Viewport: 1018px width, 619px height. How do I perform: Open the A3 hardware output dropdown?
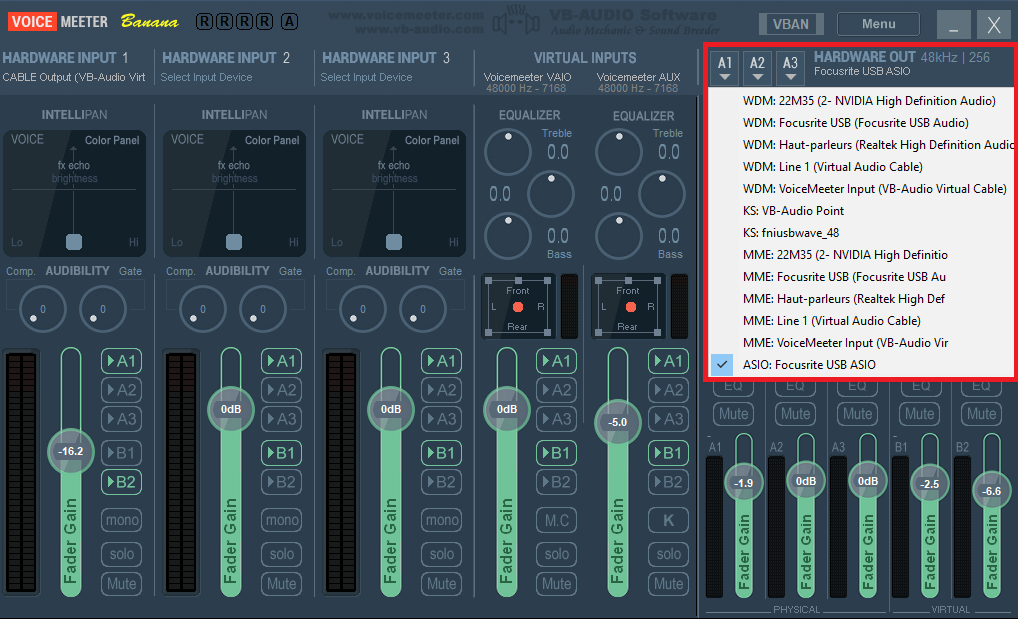[x=791, y=67]
